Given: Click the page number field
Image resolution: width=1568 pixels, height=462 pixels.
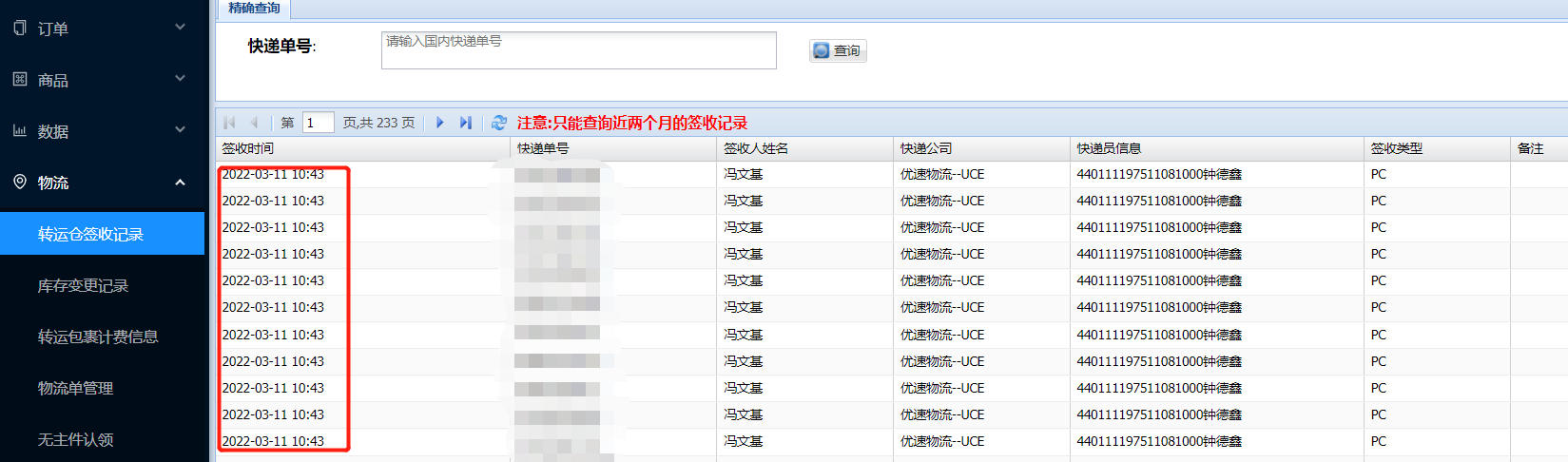Looking at the screenshot, I should pyautogui.click(x=318, y=123).
